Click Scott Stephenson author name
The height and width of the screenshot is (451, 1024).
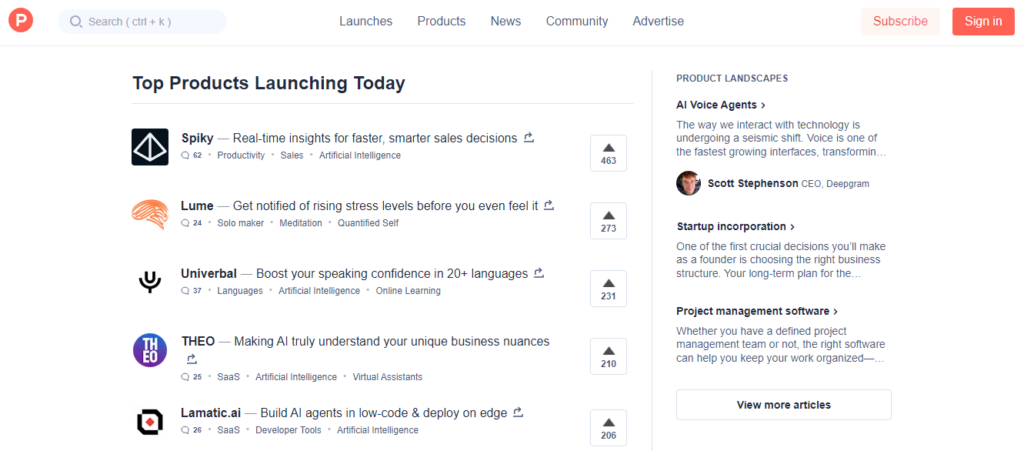[753, 184]
